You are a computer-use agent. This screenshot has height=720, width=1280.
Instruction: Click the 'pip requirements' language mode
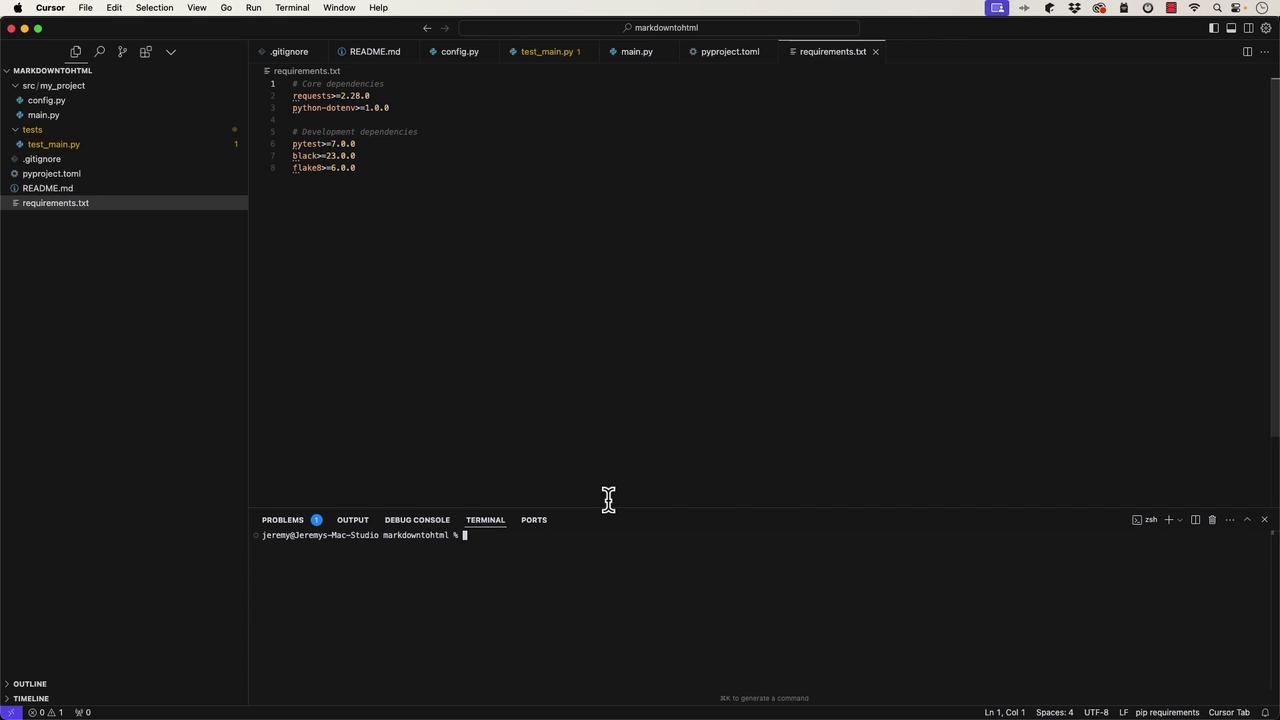[x=1167, y=713]
